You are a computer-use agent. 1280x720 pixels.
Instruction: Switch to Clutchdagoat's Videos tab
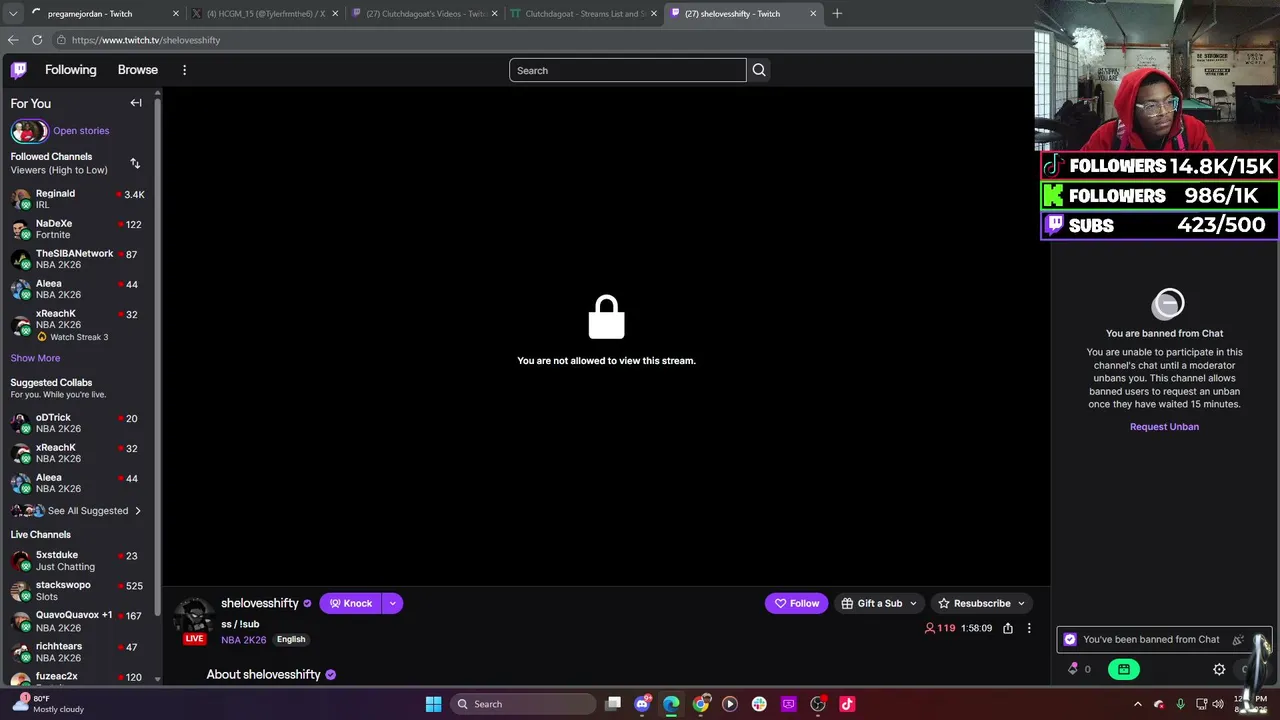424,14
